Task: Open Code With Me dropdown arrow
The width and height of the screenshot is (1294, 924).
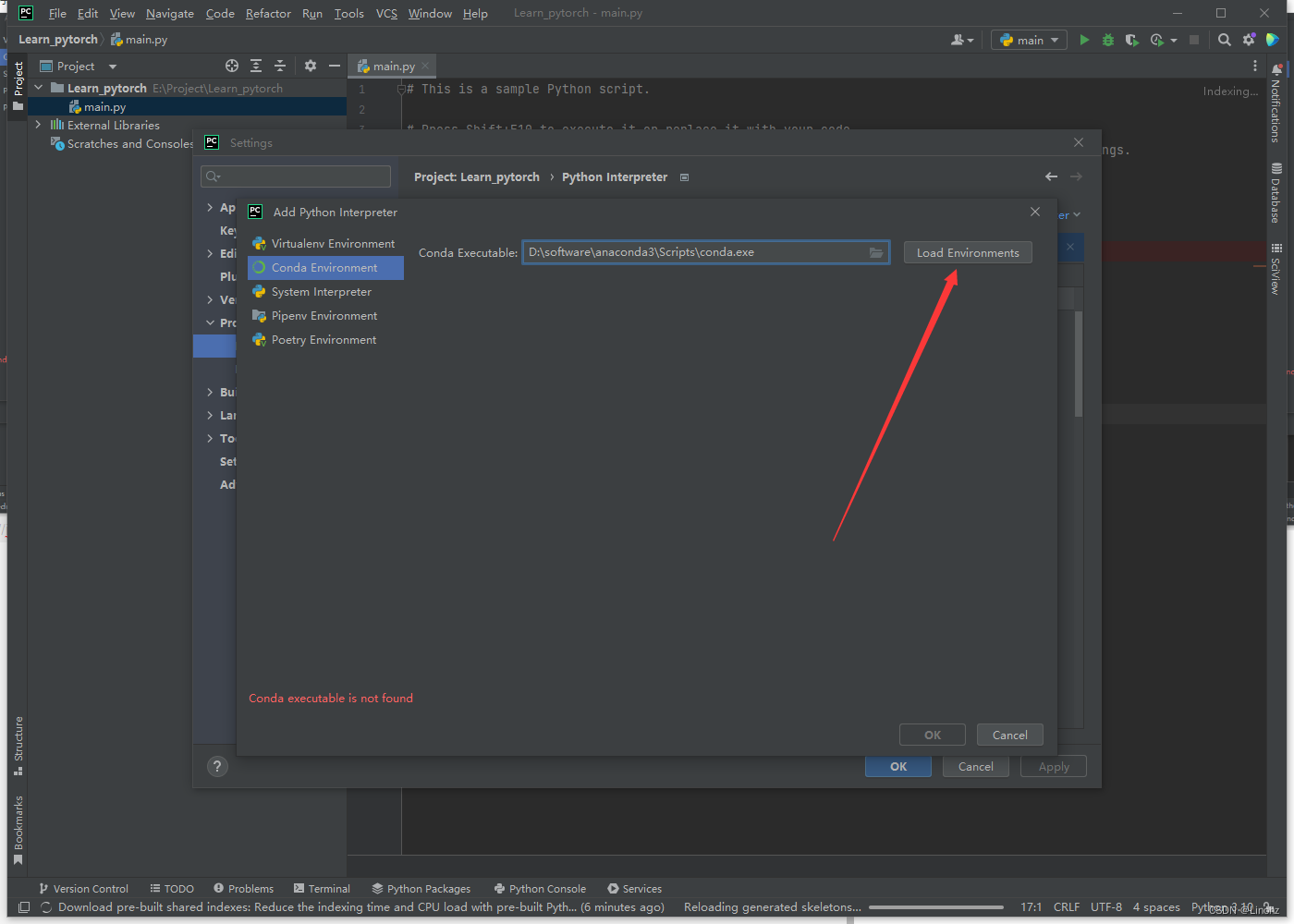Action: click(970, 40)
